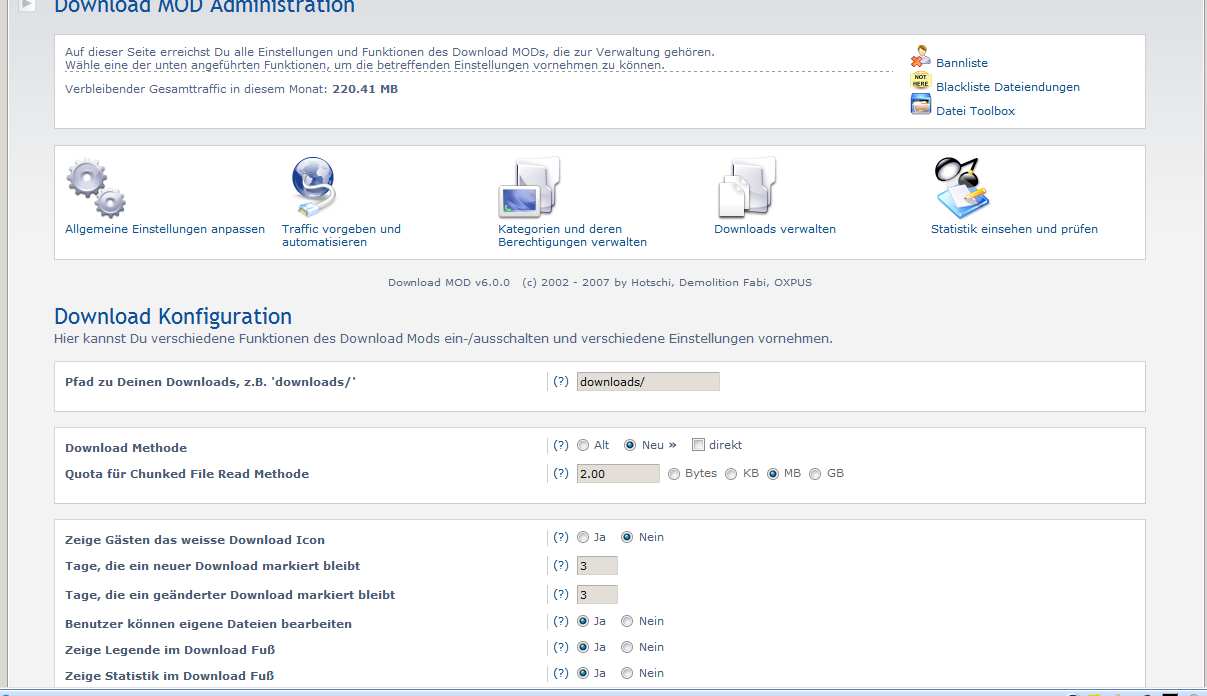Select the 'GB' quota unit radio
This screenshot has height=696, width=1207.
click(816, 474)
